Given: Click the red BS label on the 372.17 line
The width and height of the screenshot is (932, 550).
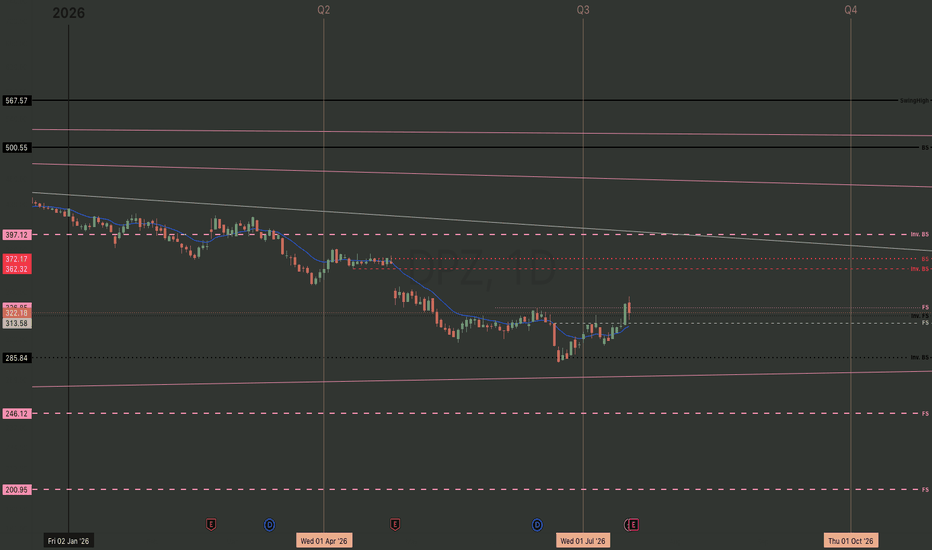Looking at the screenshot, I should [925, 259].
